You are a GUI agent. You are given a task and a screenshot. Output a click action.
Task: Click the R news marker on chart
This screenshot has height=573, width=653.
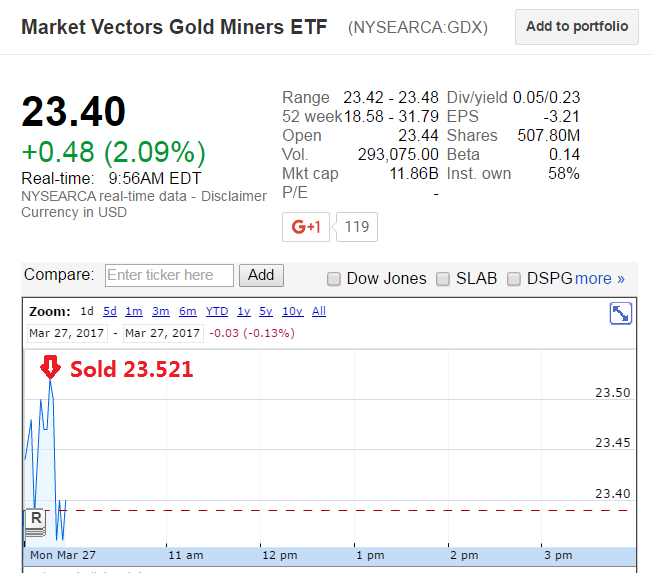click(36, 518)
